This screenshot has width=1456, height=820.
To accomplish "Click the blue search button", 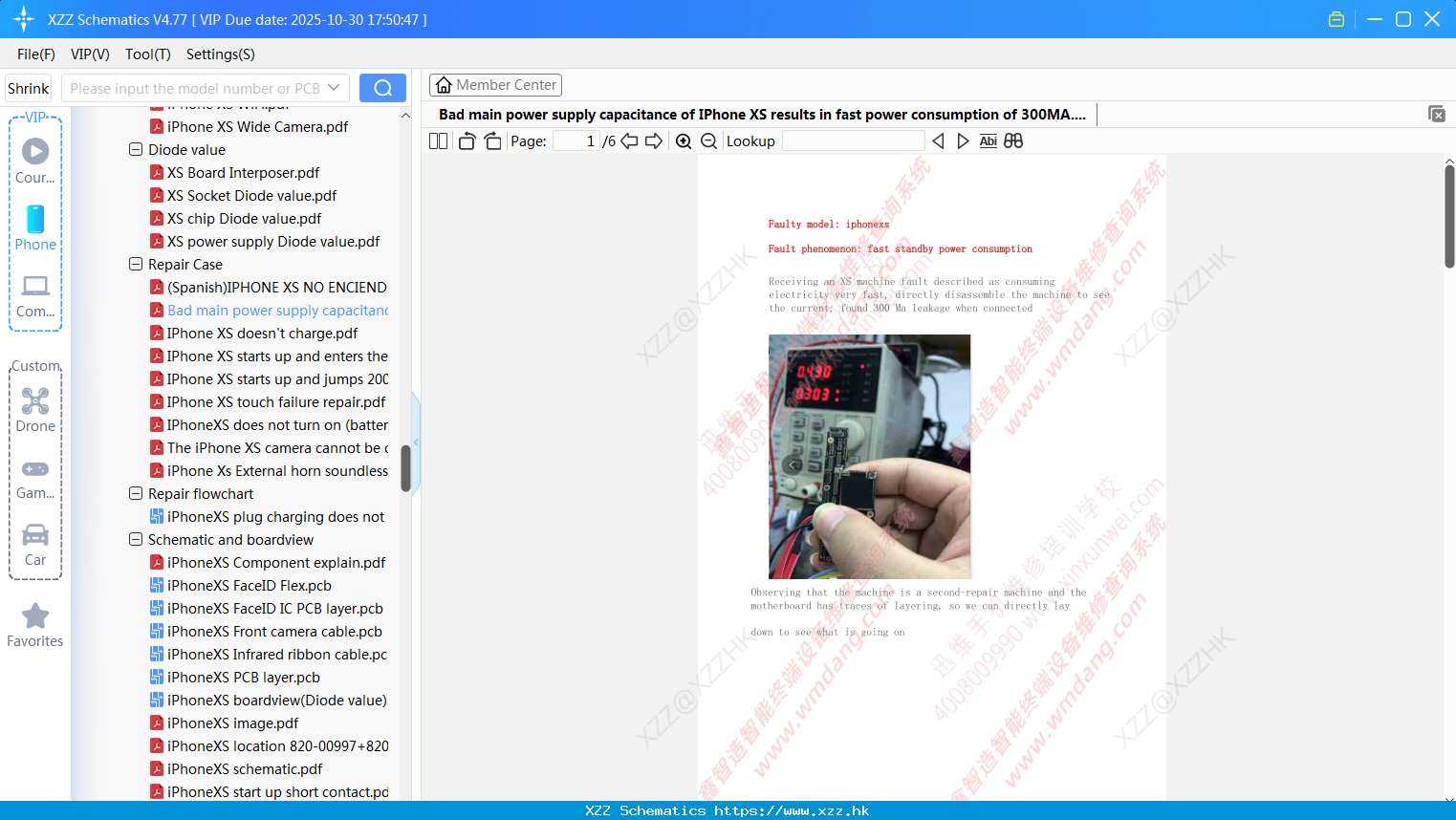I will coord(382,88).
